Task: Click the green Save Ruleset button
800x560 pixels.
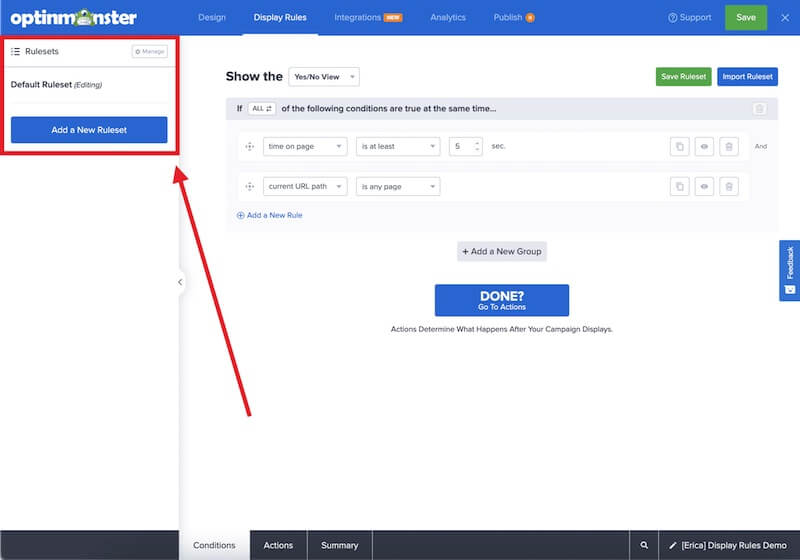Action: (x=683, y=77)
